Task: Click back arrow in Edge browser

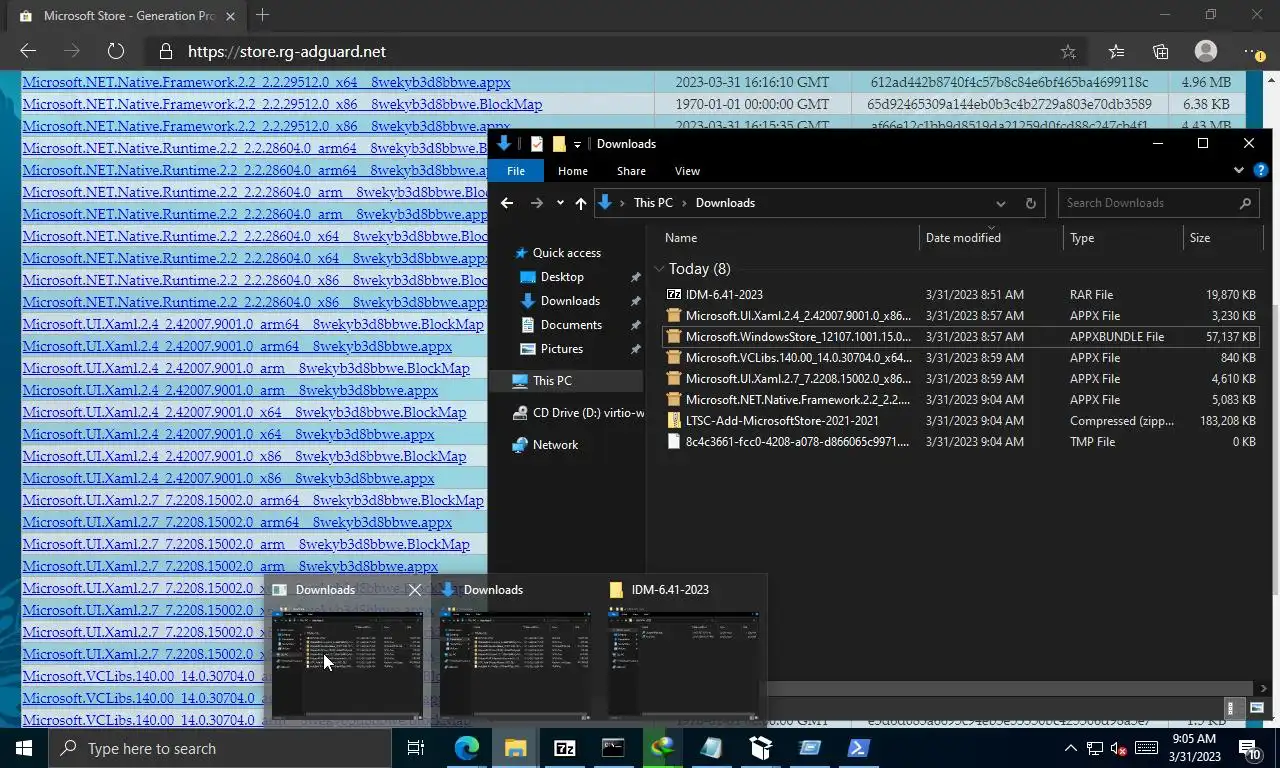Action: (28, 51)
